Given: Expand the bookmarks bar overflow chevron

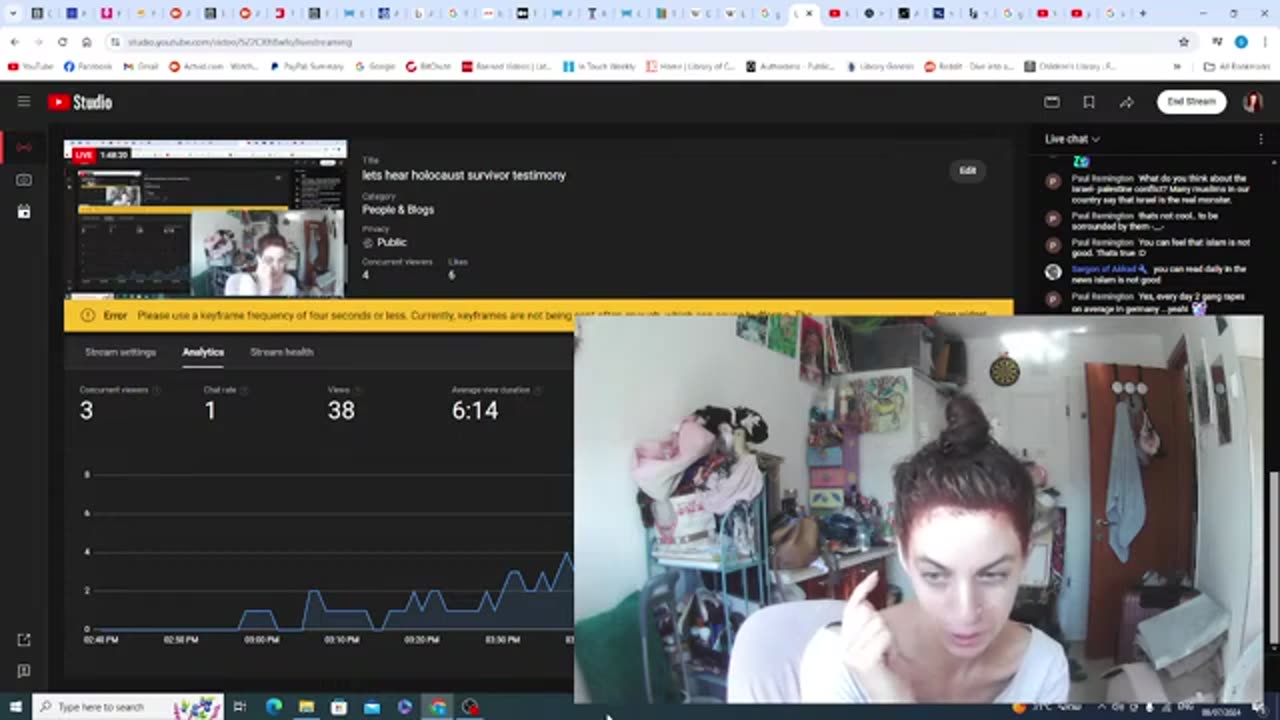Looking at the screenshot, I should (x=1177, y=66).
